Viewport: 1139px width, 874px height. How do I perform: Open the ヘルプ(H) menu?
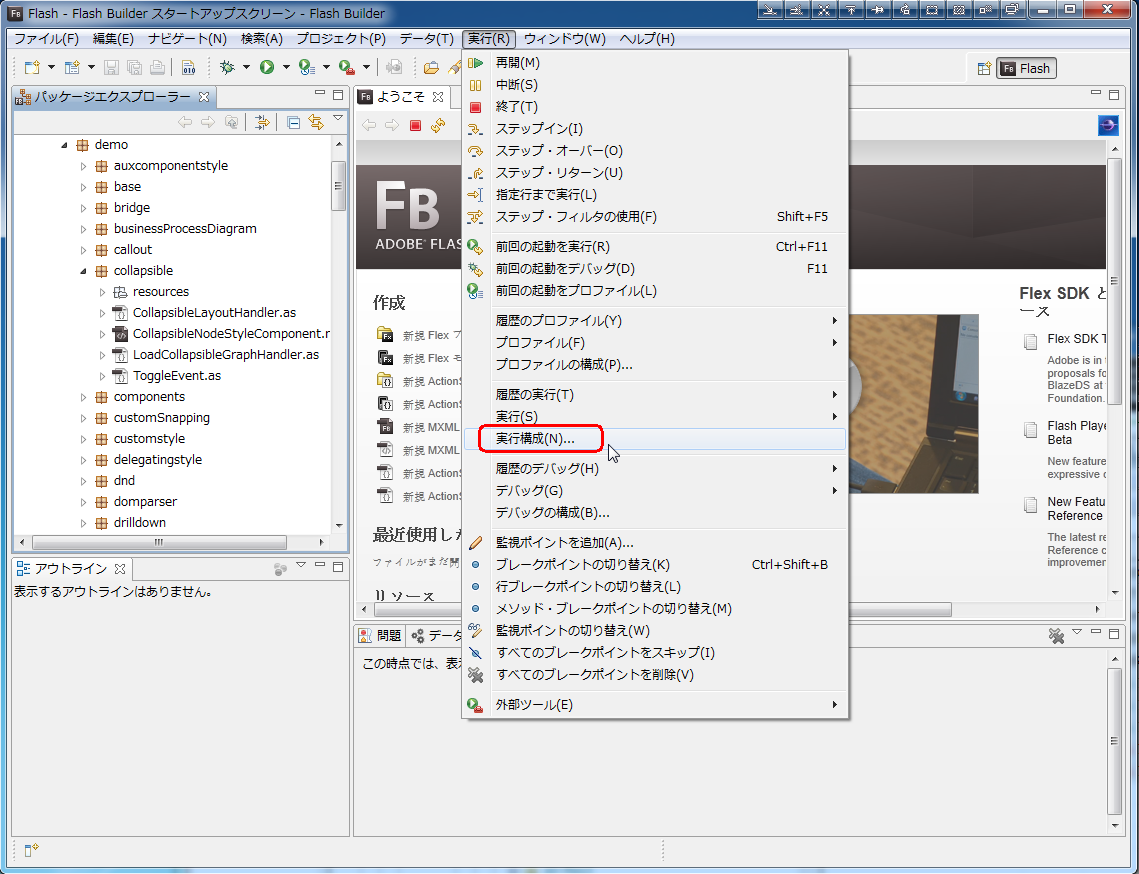tap(646, 39)
